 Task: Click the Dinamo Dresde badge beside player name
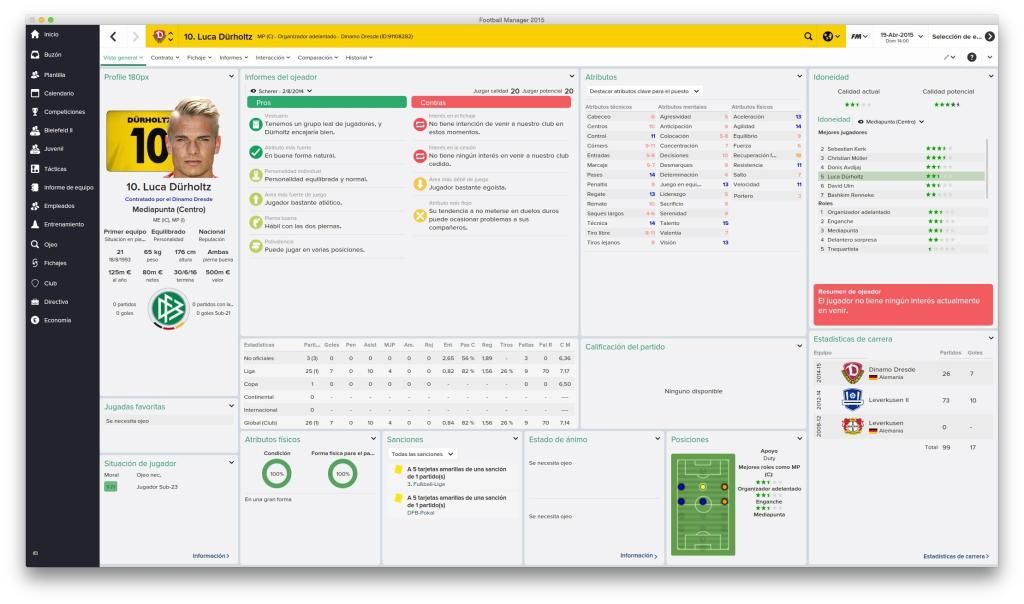tap(159, 37)
